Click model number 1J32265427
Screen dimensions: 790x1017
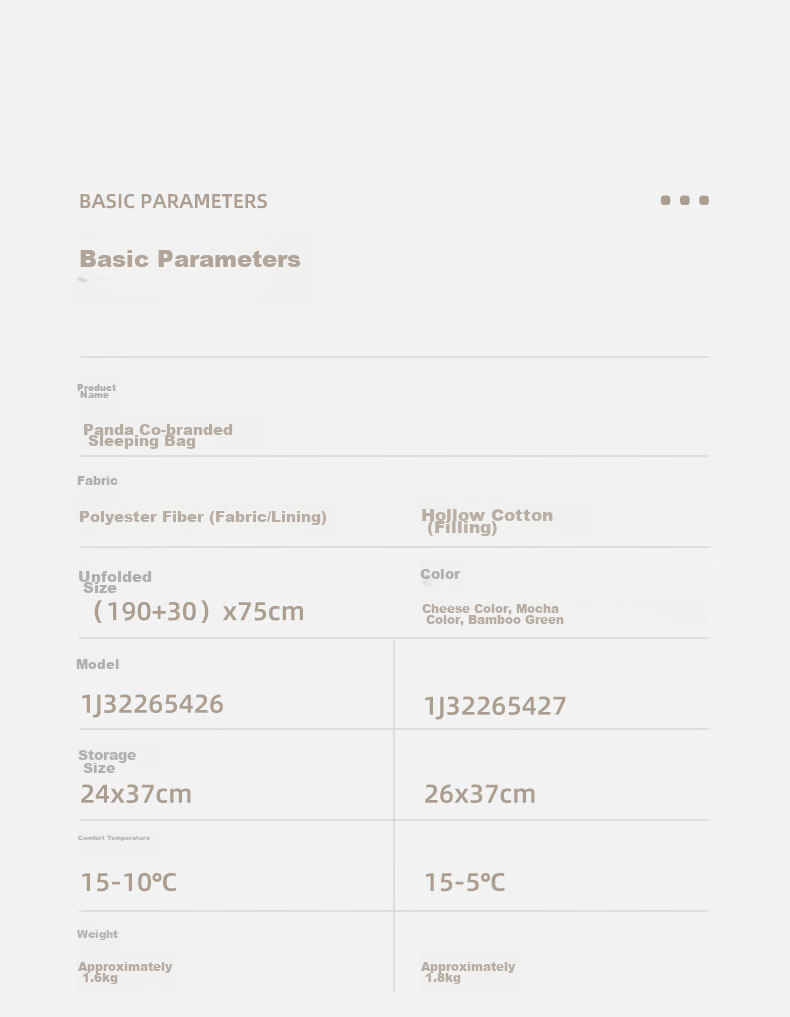click(495, 706)
